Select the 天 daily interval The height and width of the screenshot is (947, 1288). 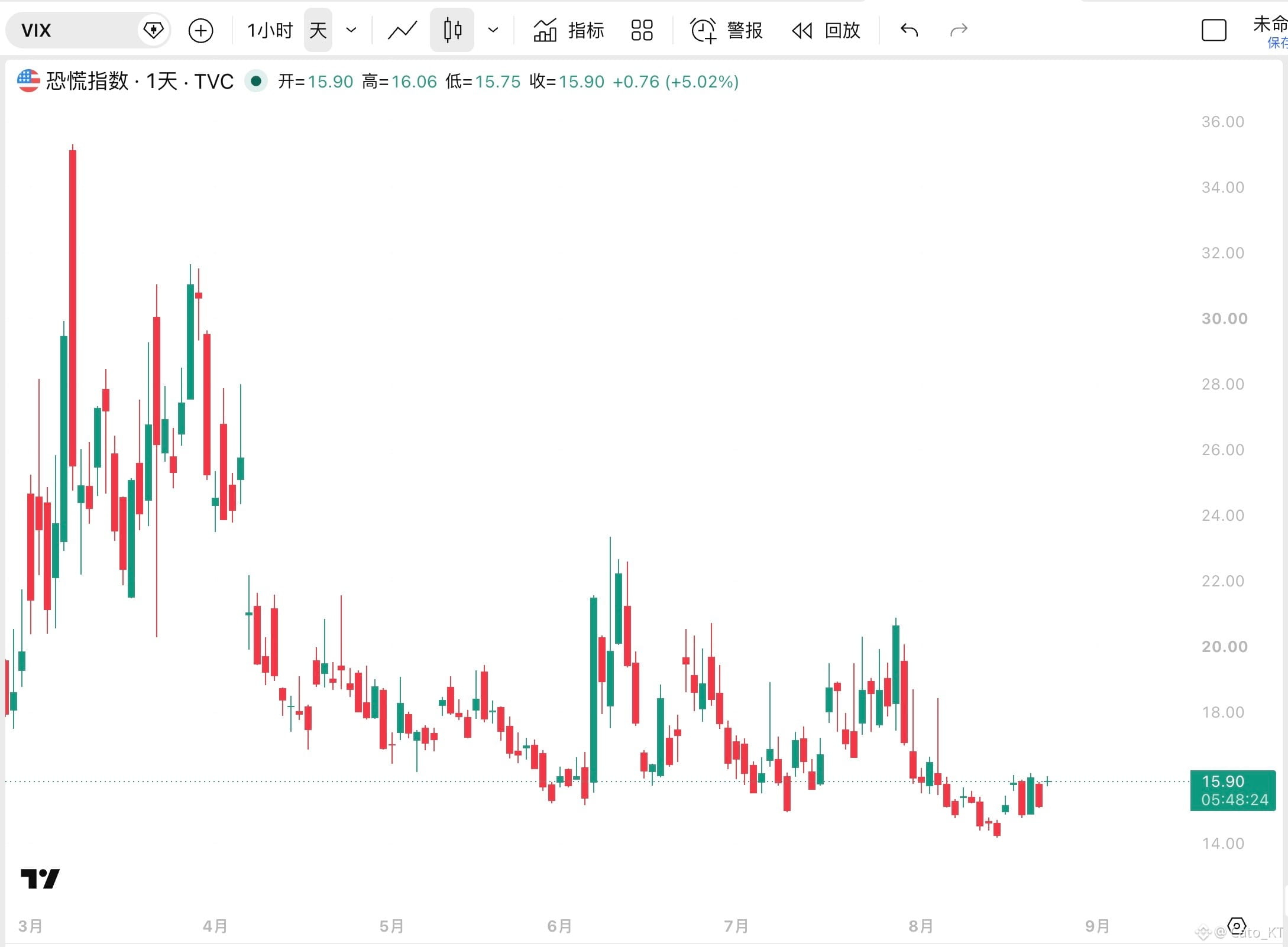tap(318, 30)
